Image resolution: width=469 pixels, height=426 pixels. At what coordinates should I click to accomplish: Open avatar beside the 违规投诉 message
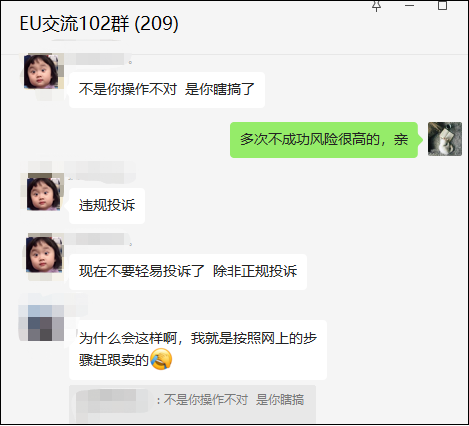[44, 192]
